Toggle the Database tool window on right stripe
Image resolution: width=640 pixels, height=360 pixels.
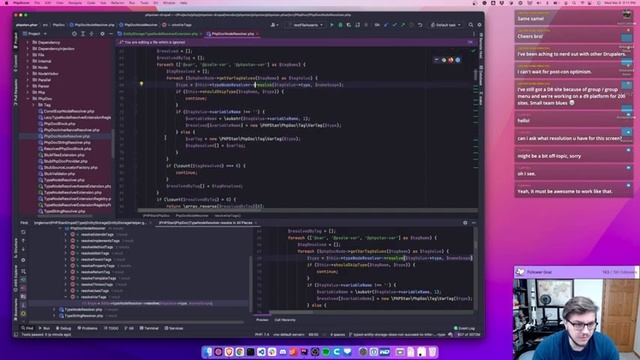click(x=481, y=77)
